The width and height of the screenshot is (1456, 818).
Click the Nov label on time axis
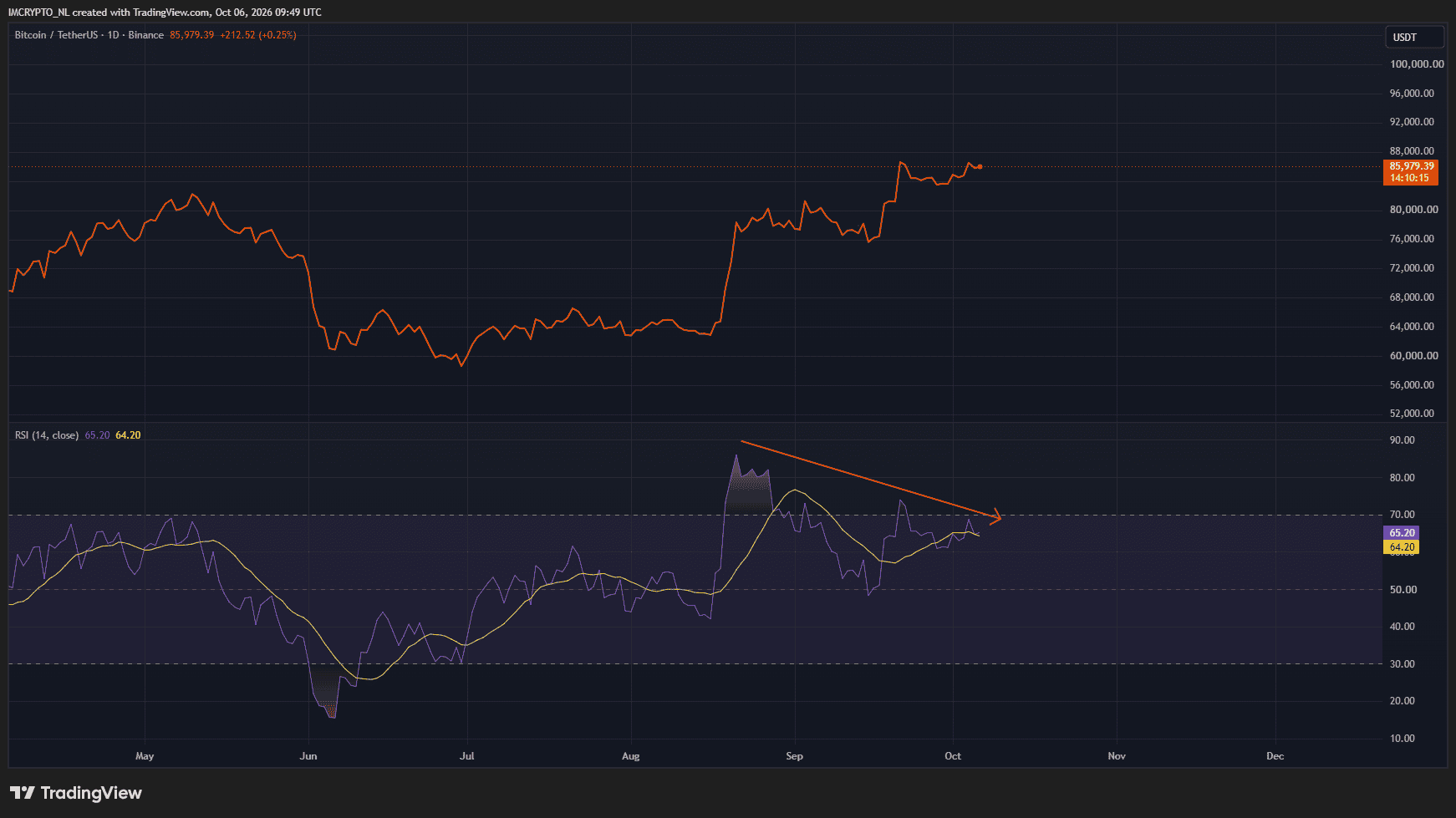click(x=1117, y=756)
